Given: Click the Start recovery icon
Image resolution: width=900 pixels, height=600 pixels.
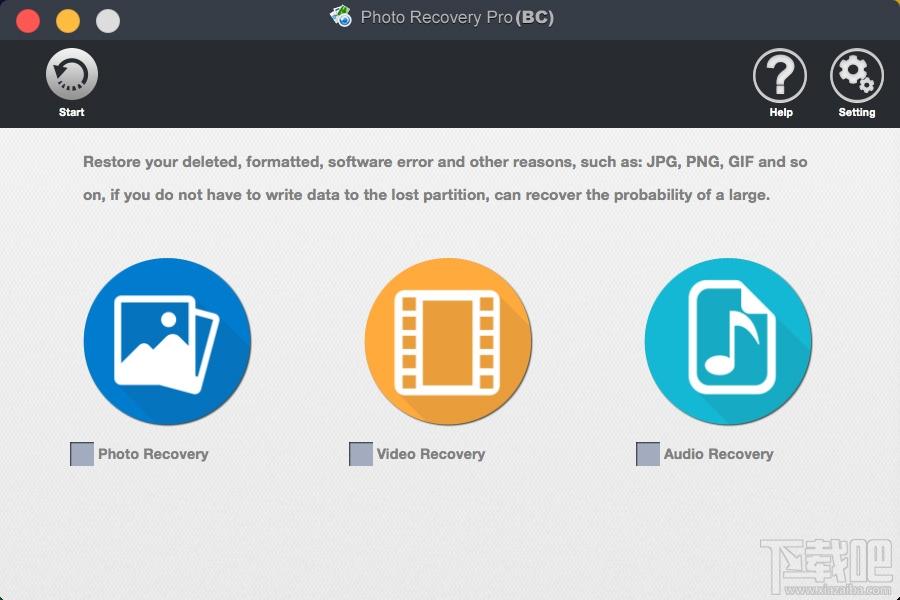Looking at the screenshot, I should click(72, 75).
